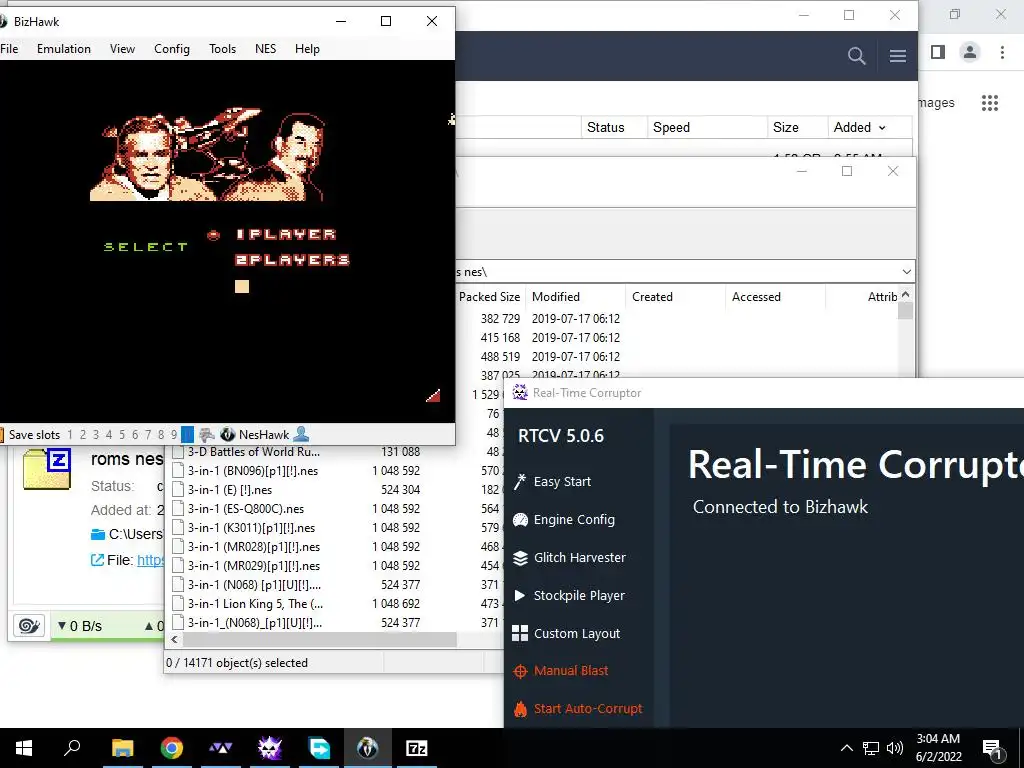Click the snail speed-limit icon in downloader
The width and height of the screenshot is (1024, 768).
[x=29, y=626]
